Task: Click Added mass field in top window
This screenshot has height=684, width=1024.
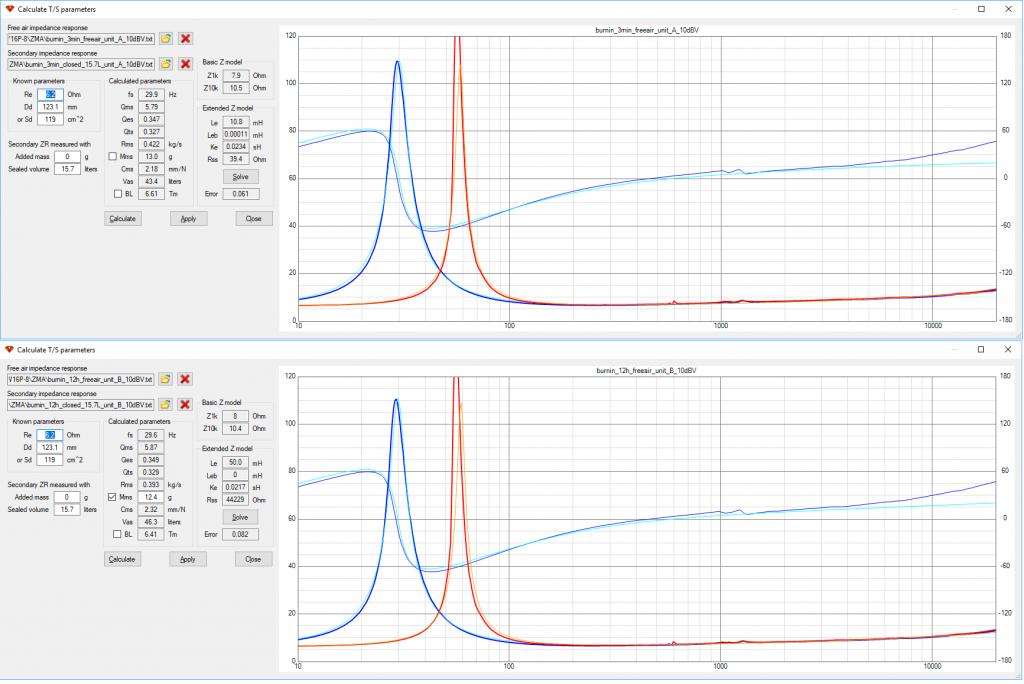Action: (x=67, y=157)
